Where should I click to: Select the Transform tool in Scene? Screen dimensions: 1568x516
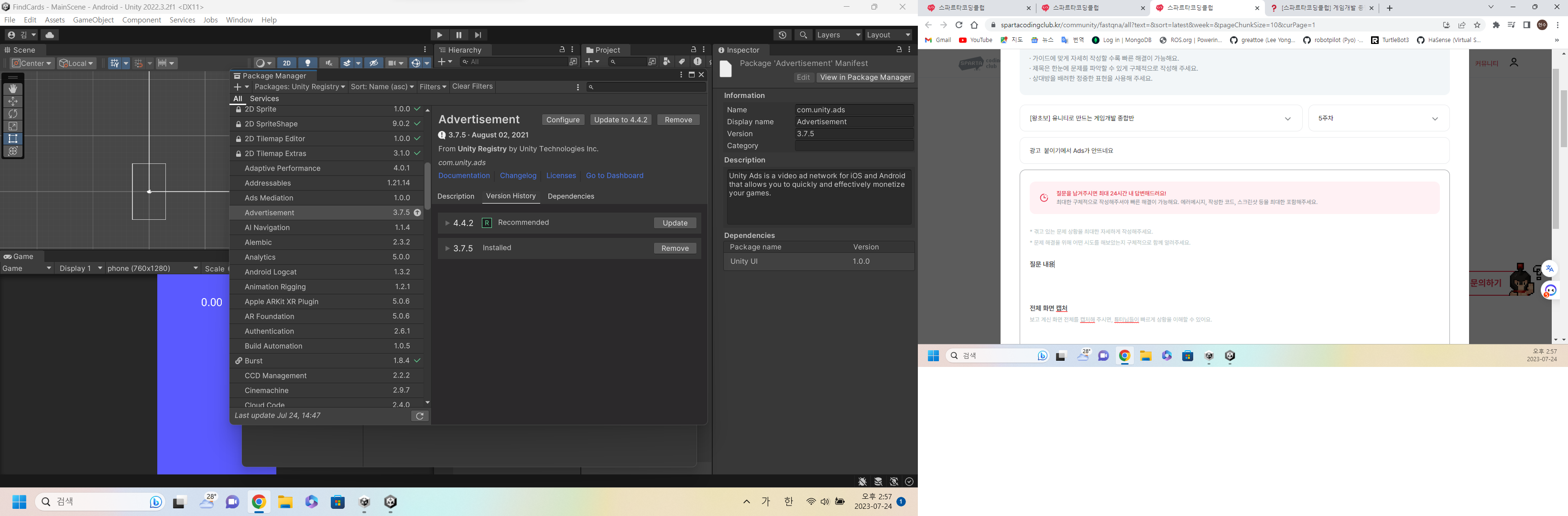point(13,151)
